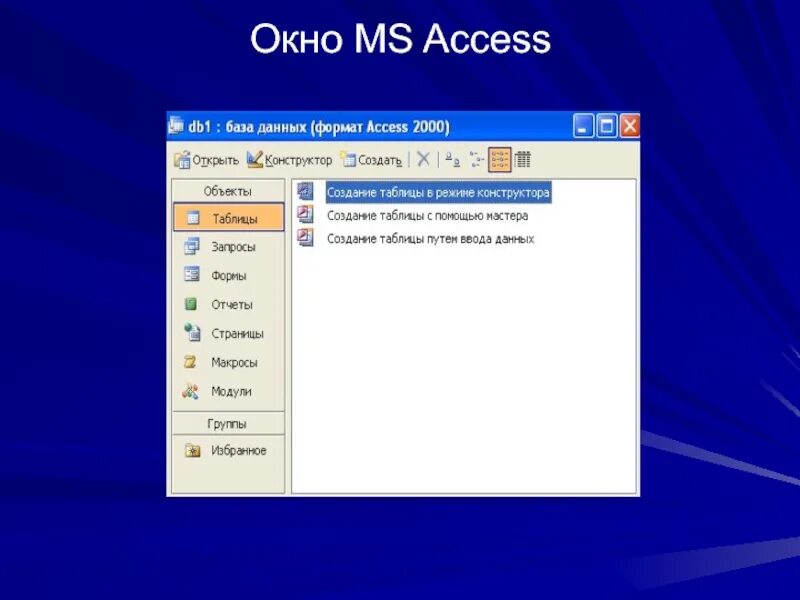The height and width of the screenshot is (600, 800).
Task: Select 'Создание таблицы в режиме конструктора'
Action: 438,192
